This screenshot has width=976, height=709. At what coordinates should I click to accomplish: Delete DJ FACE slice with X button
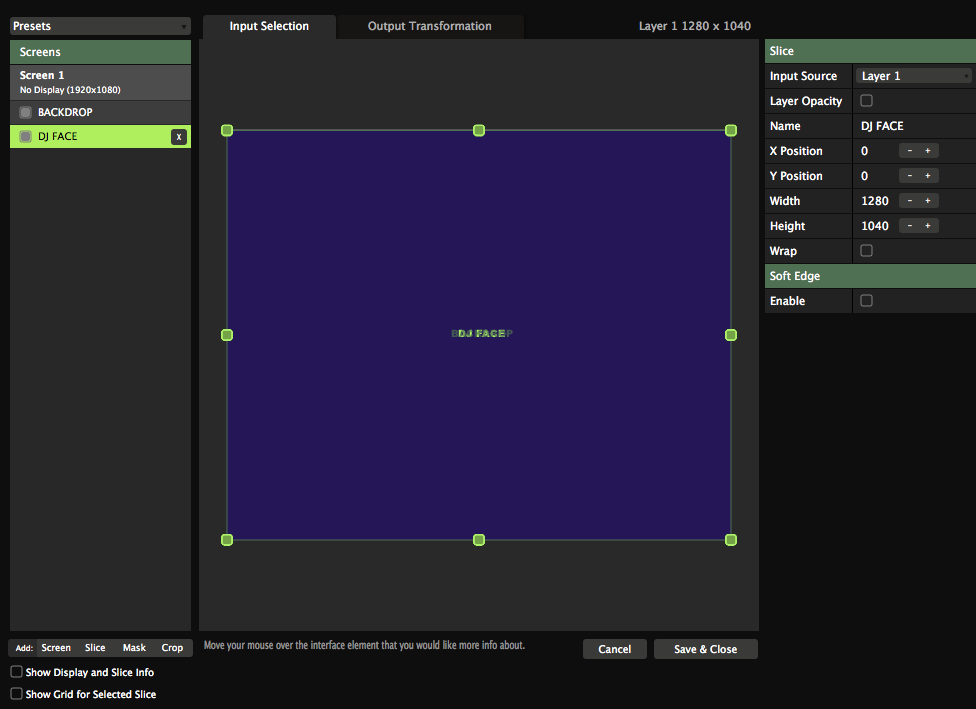point(178,137)
